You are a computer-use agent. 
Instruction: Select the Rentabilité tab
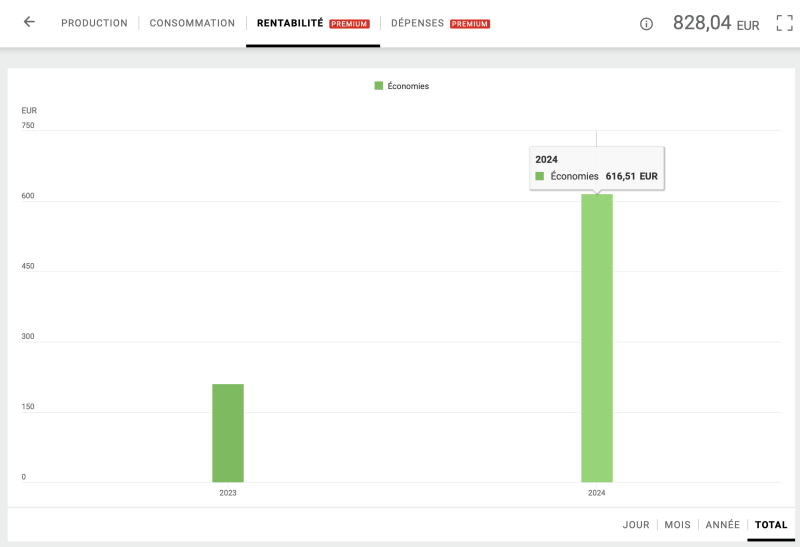(290, 23)
